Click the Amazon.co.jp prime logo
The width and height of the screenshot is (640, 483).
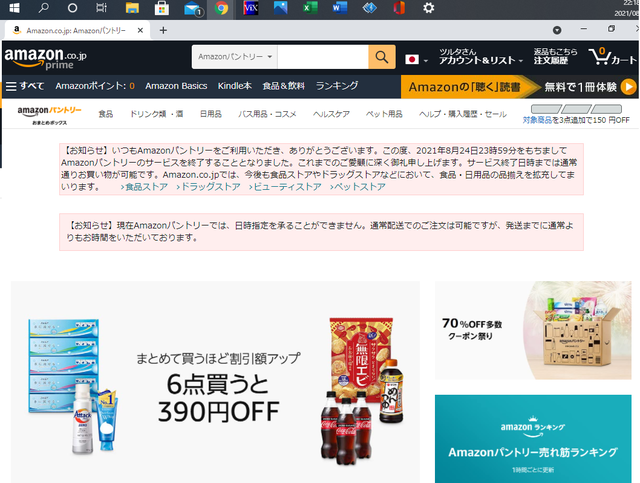pyautogui.click(x=45, y=58)
